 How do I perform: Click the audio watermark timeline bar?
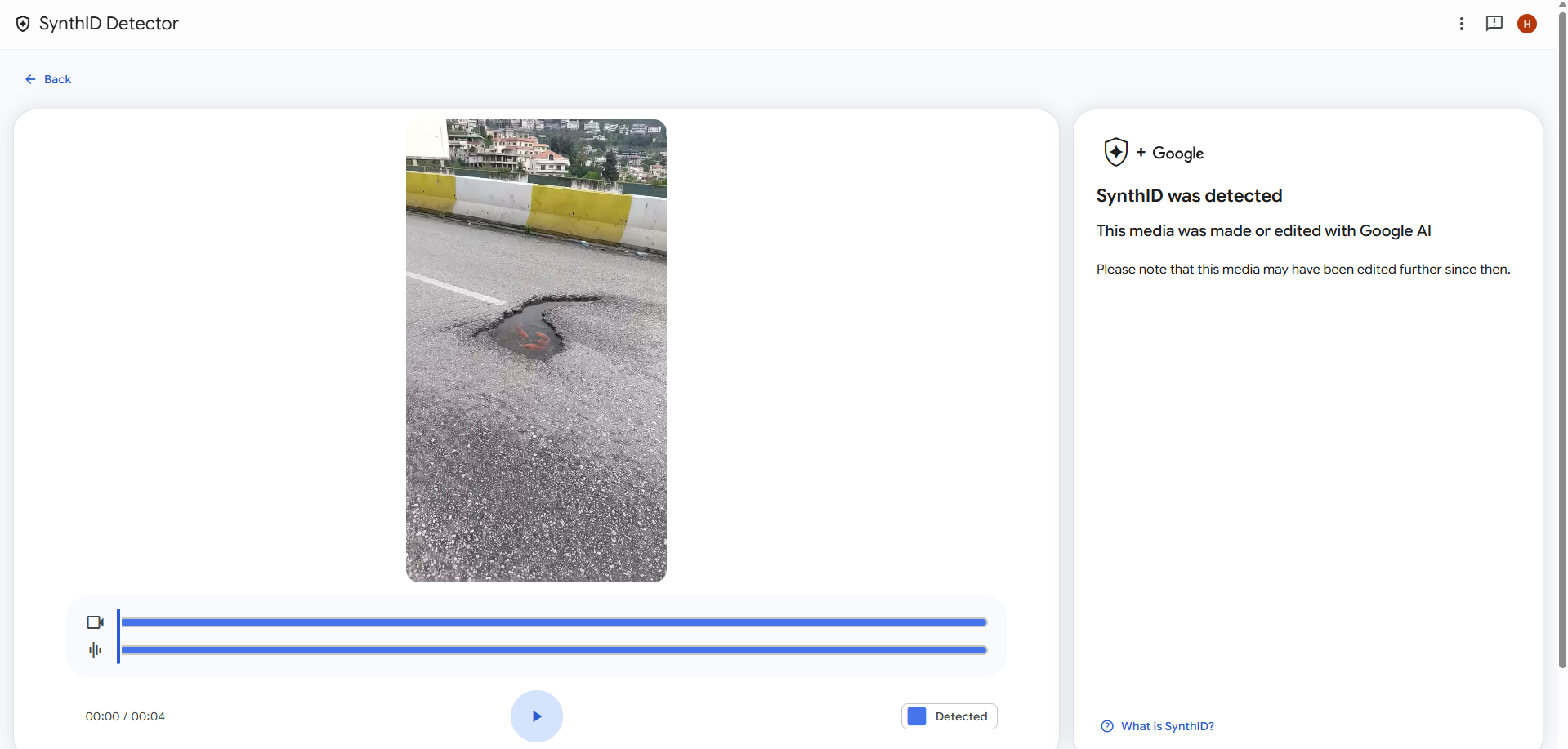554,650
